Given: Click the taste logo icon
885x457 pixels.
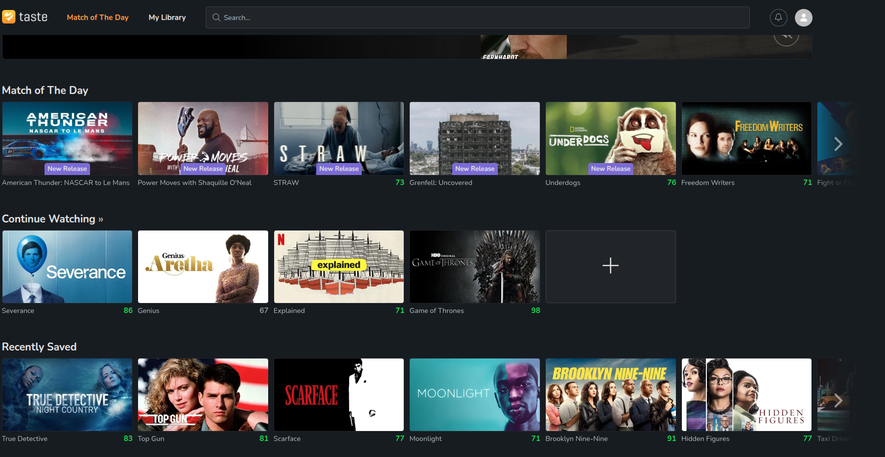Looking at the screenshot, I should [x=9, y=17].
